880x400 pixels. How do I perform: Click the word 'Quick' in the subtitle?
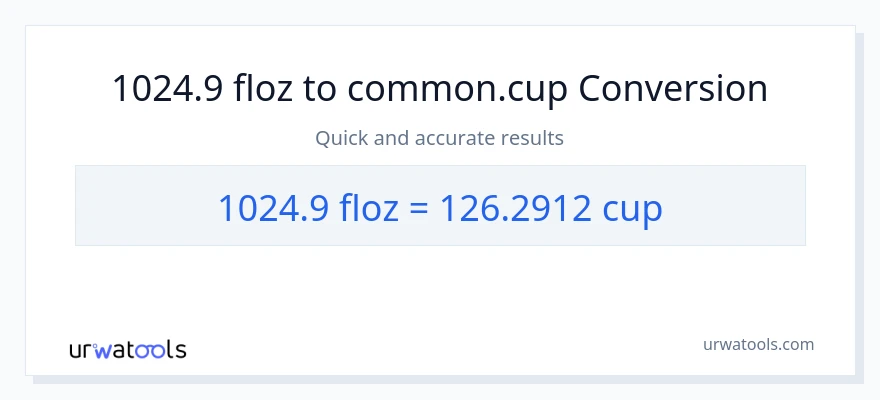point(342,138)
